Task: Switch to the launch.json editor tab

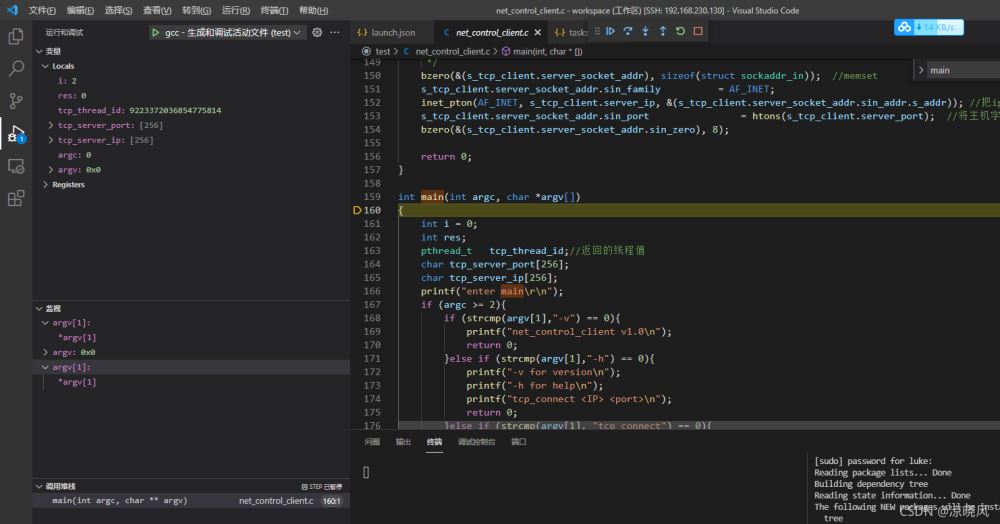Action: (x=392, y=33)
